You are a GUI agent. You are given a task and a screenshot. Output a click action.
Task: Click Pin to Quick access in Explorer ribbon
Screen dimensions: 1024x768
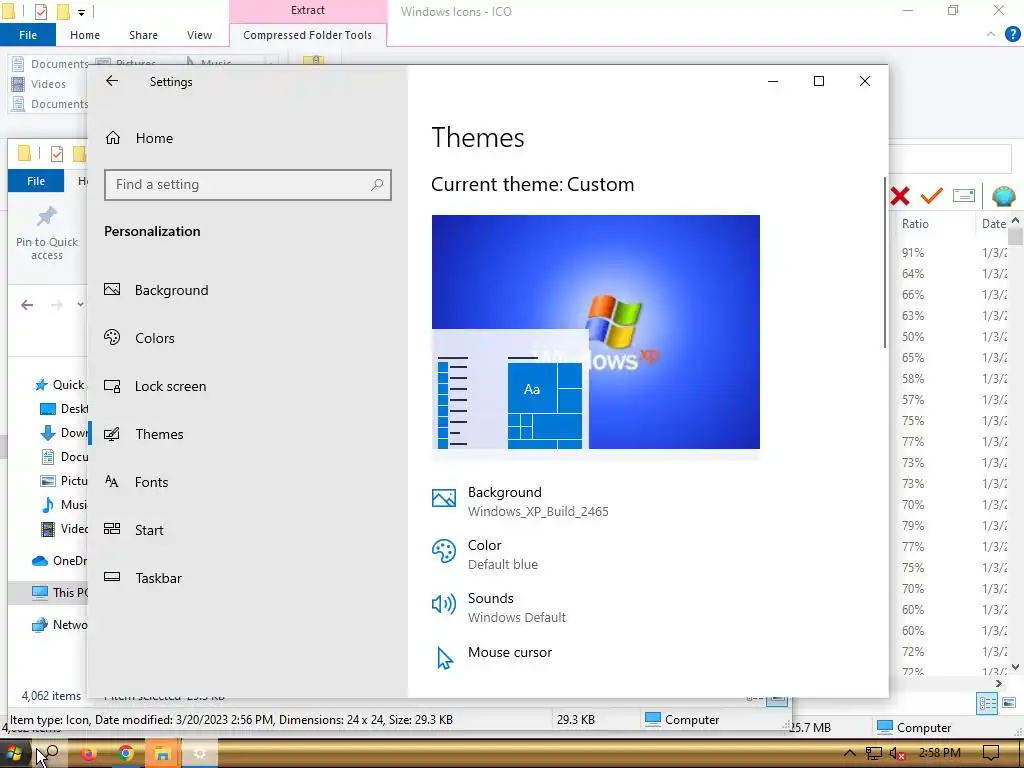click(x=47, y=233)
